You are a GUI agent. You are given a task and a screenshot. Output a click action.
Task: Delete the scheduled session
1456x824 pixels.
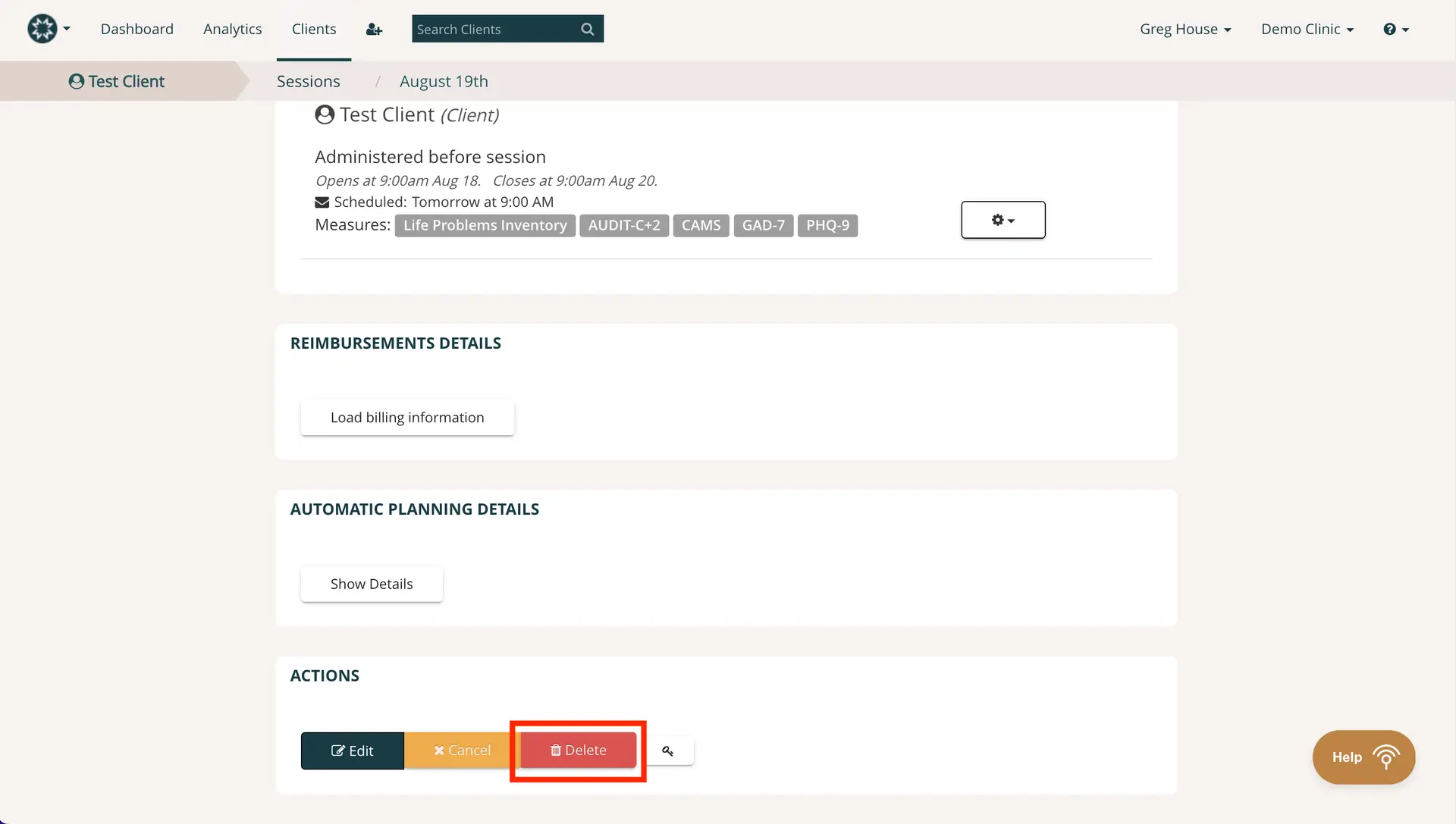tap(577, 750)
